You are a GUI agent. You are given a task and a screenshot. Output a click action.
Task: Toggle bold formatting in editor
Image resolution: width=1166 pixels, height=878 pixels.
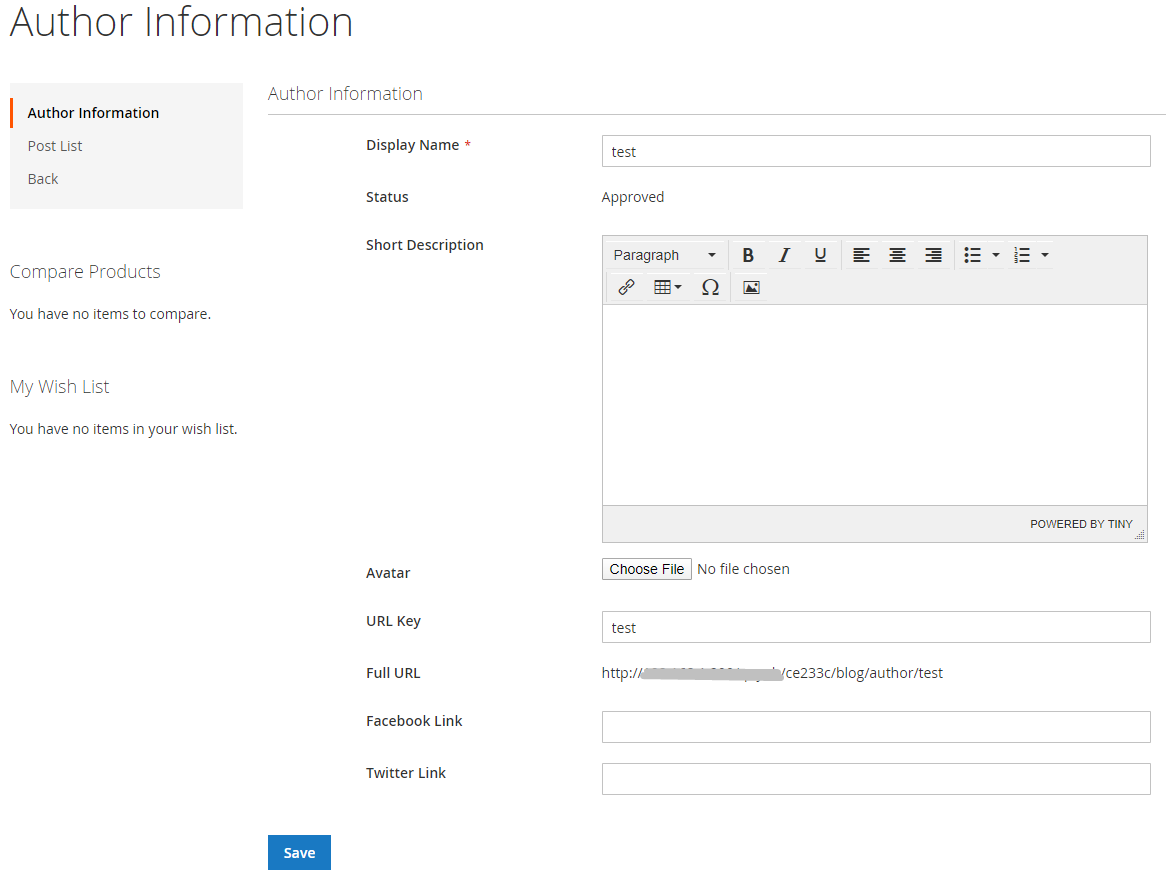click(x=748, y=255)
